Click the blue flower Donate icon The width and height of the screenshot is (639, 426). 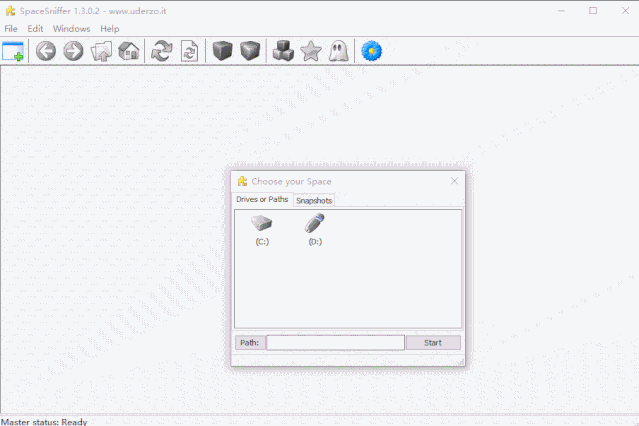coord(372,51)
